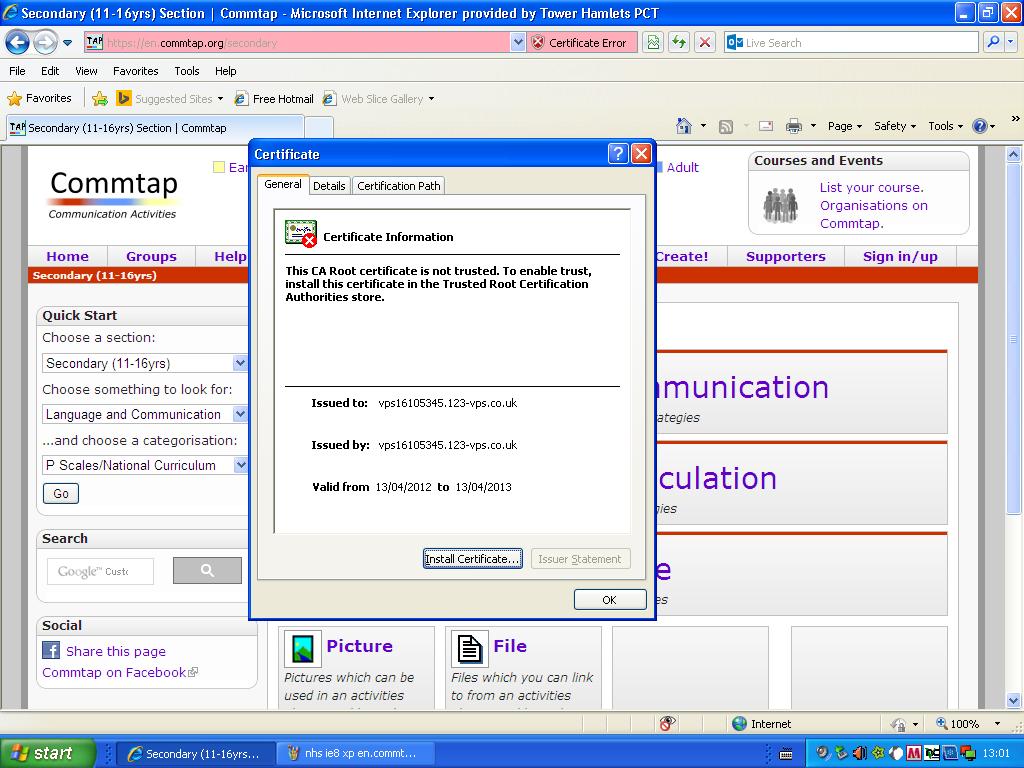Select the Secondary (11-16yrs) Section browser tab

coord(155,128)
